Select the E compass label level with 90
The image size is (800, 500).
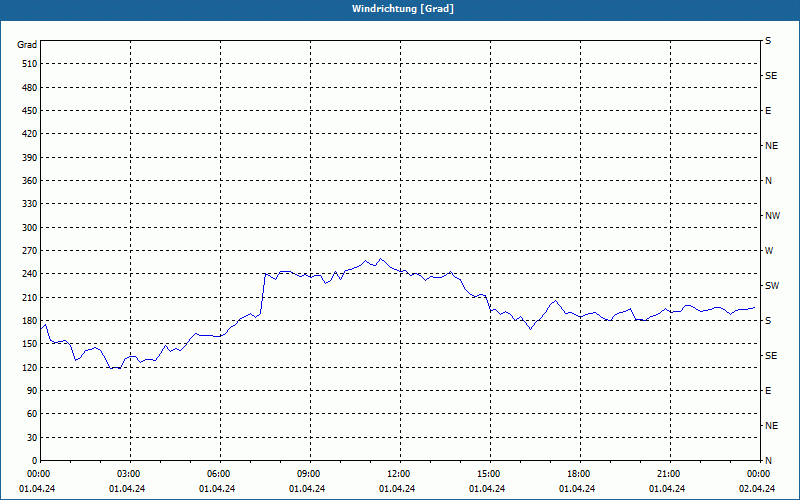pyautogui.click(x=768, y=391)
